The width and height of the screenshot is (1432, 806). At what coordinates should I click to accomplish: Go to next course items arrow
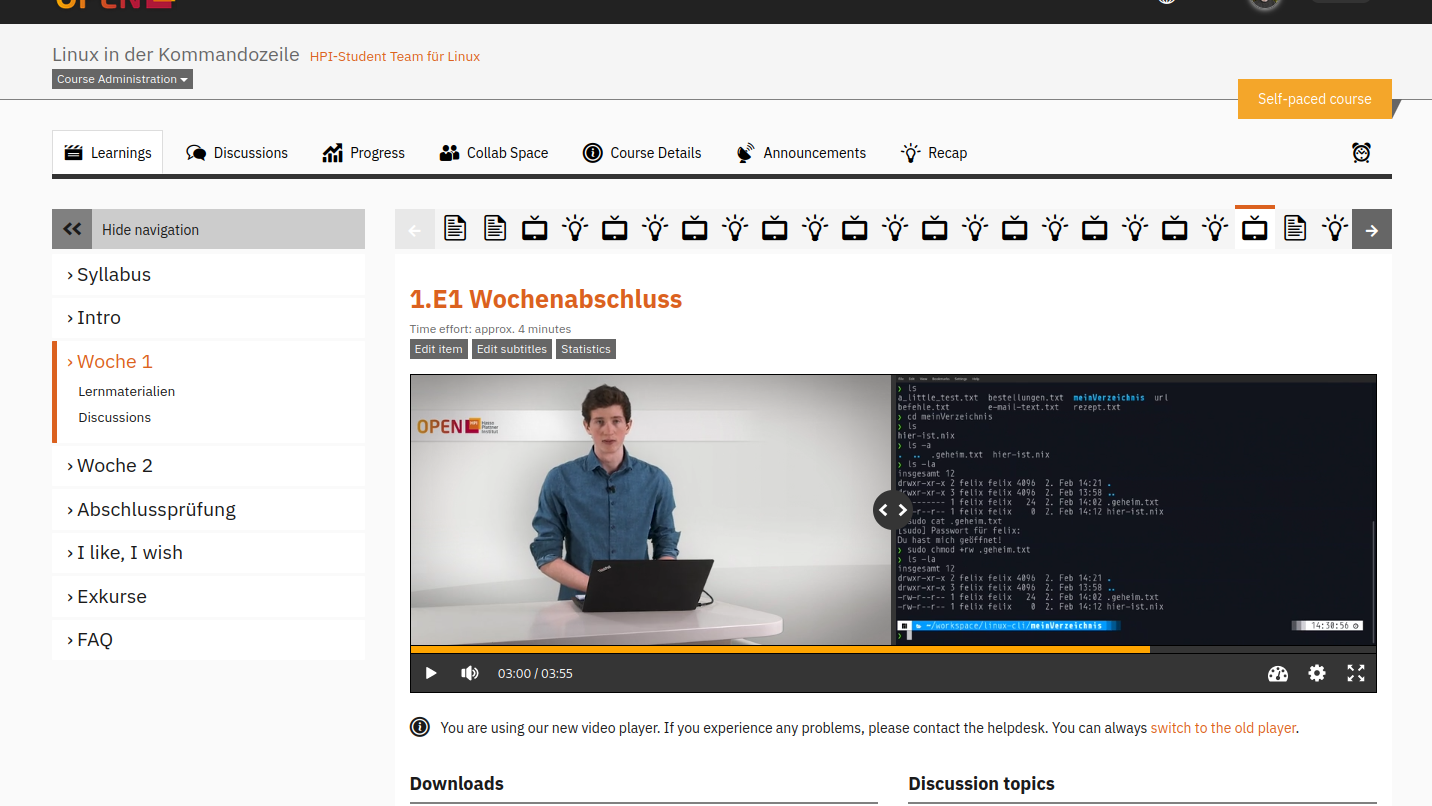(x=1371, y=230)
